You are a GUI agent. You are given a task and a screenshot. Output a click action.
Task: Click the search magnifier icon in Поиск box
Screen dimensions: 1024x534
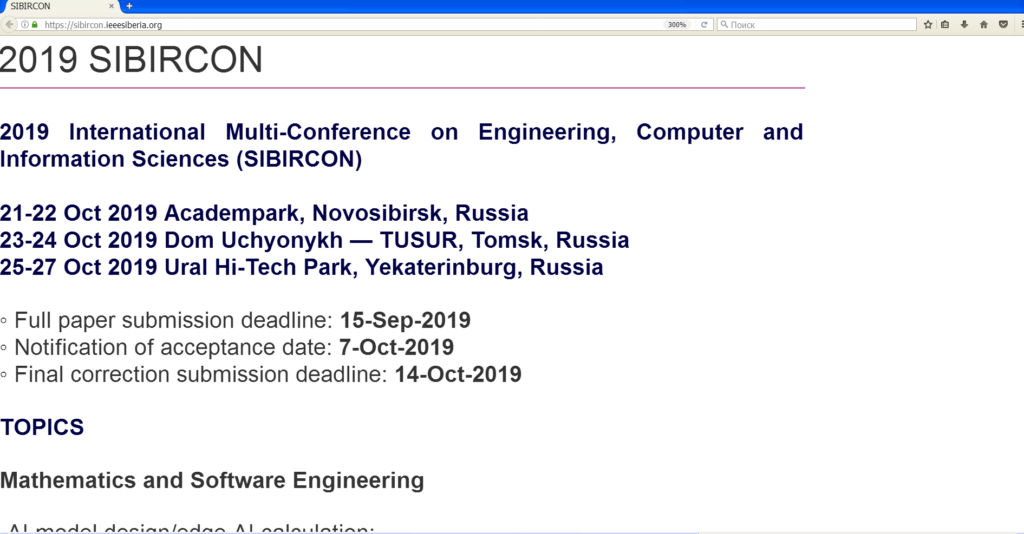click(724, 25)
